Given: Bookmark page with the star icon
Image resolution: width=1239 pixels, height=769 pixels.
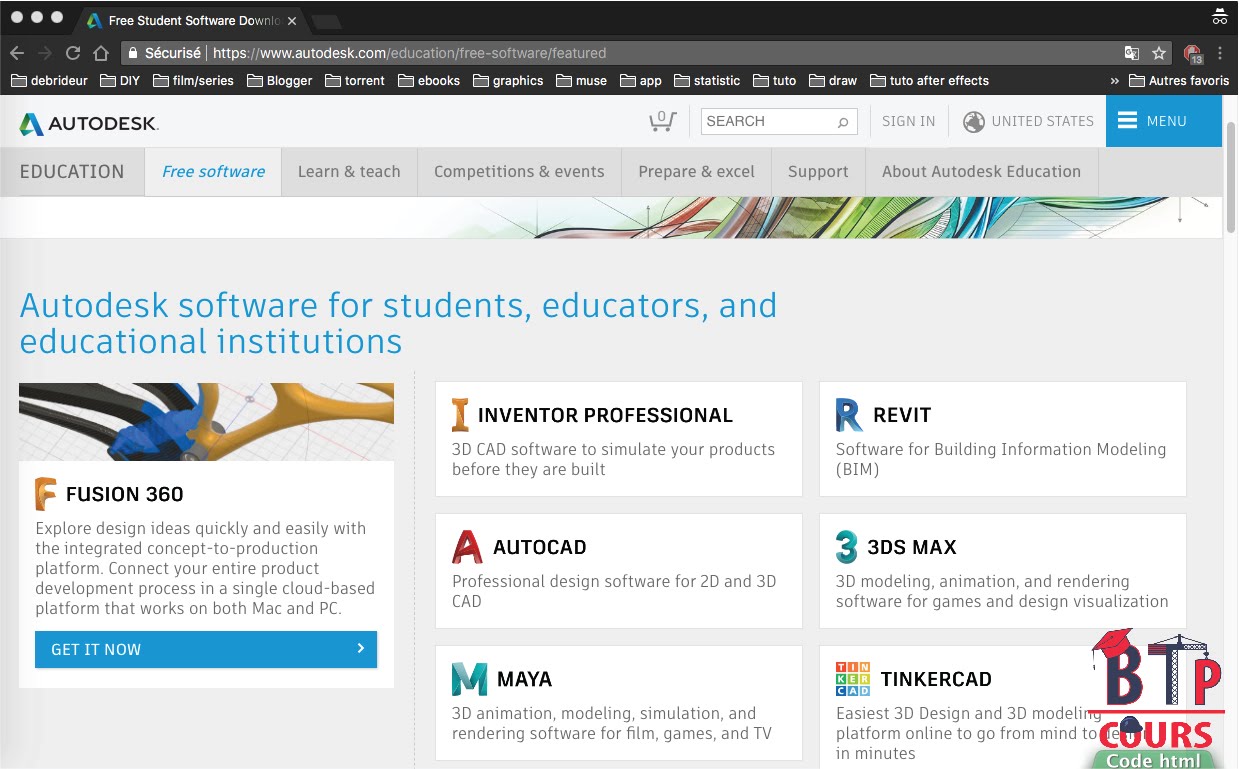Looking at the screenshot, I should pyautogui.click(x=1159, y=53).
